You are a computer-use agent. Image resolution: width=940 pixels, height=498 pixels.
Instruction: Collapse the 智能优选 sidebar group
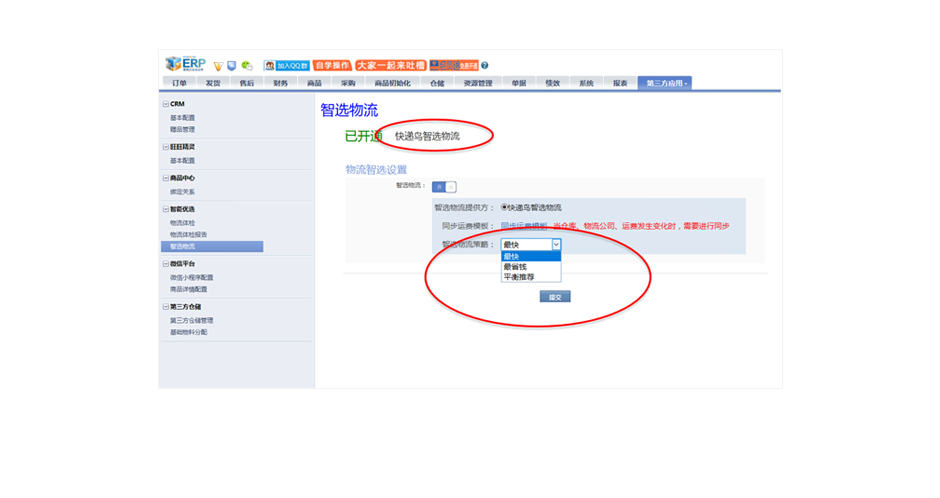[x=166, y=209]
